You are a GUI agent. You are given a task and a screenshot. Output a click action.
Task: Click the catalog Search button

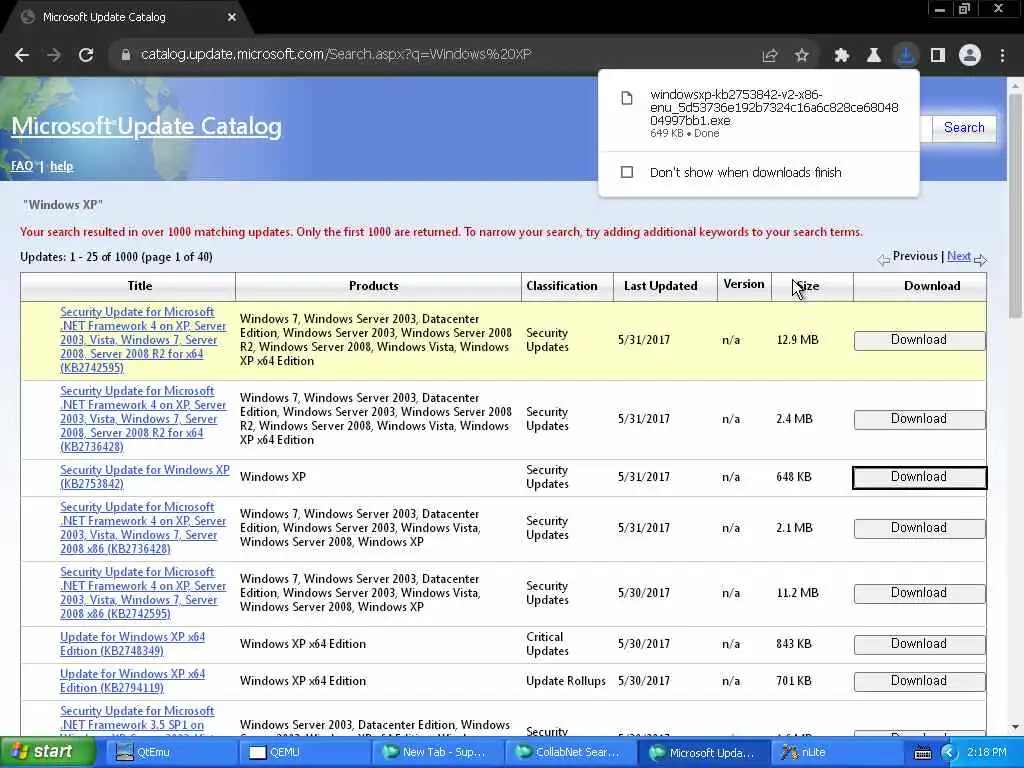point(964,127)
